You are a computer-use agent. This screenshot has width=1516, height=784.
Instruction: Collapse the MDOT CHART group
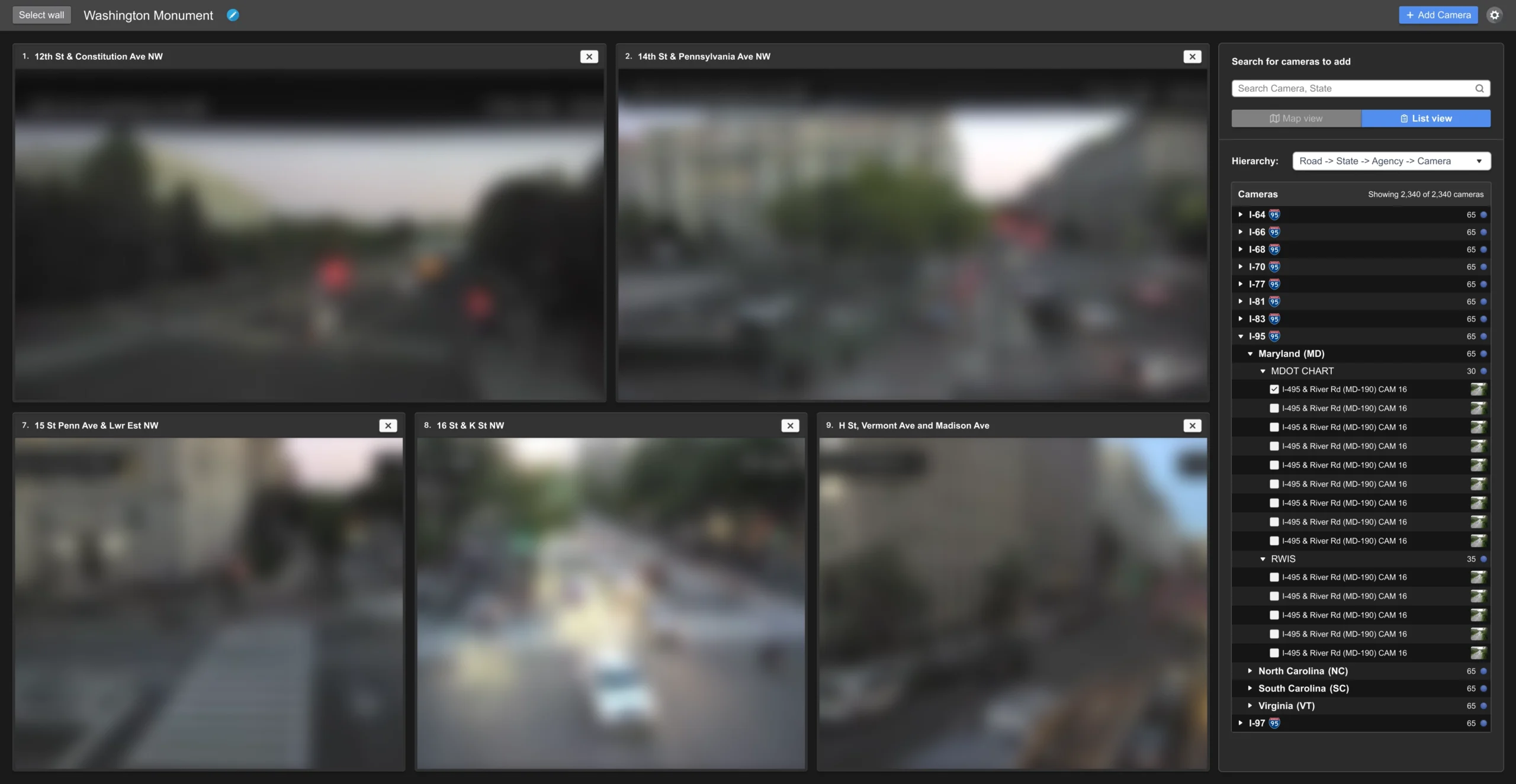(1263, 371)
